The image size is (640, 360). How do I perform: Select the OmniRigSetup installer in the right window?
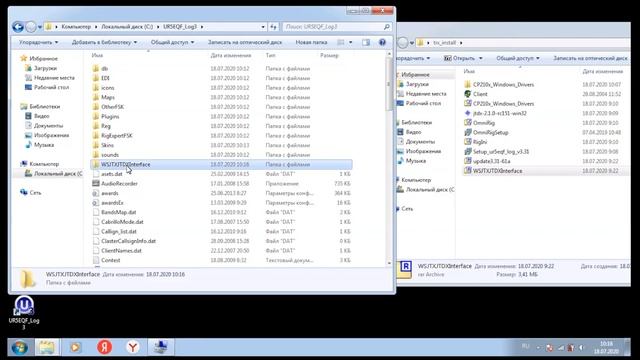(490, 132)
